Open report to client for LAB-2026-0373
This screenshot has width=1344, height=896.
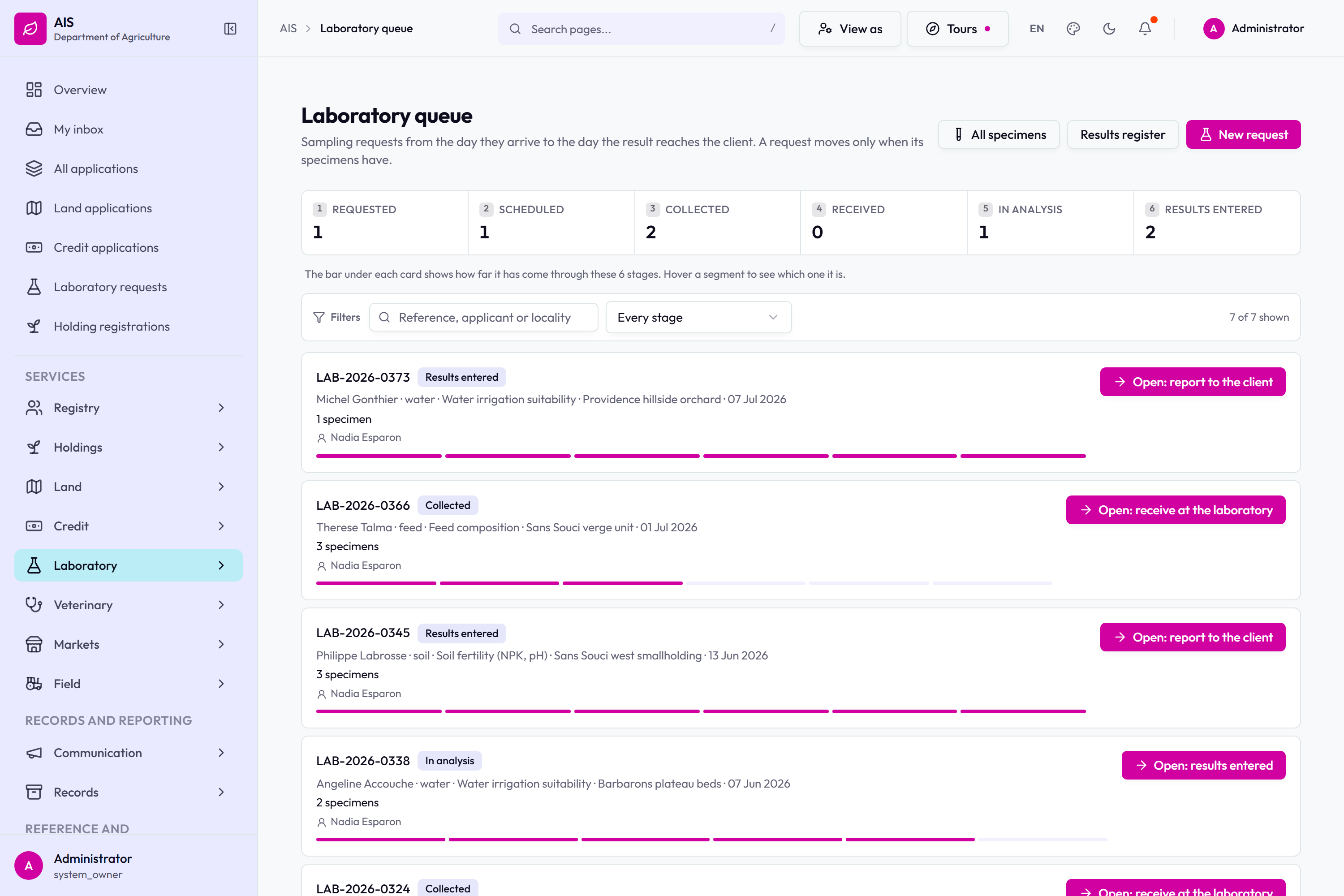pyautogui.click(x=1193, y=382)
